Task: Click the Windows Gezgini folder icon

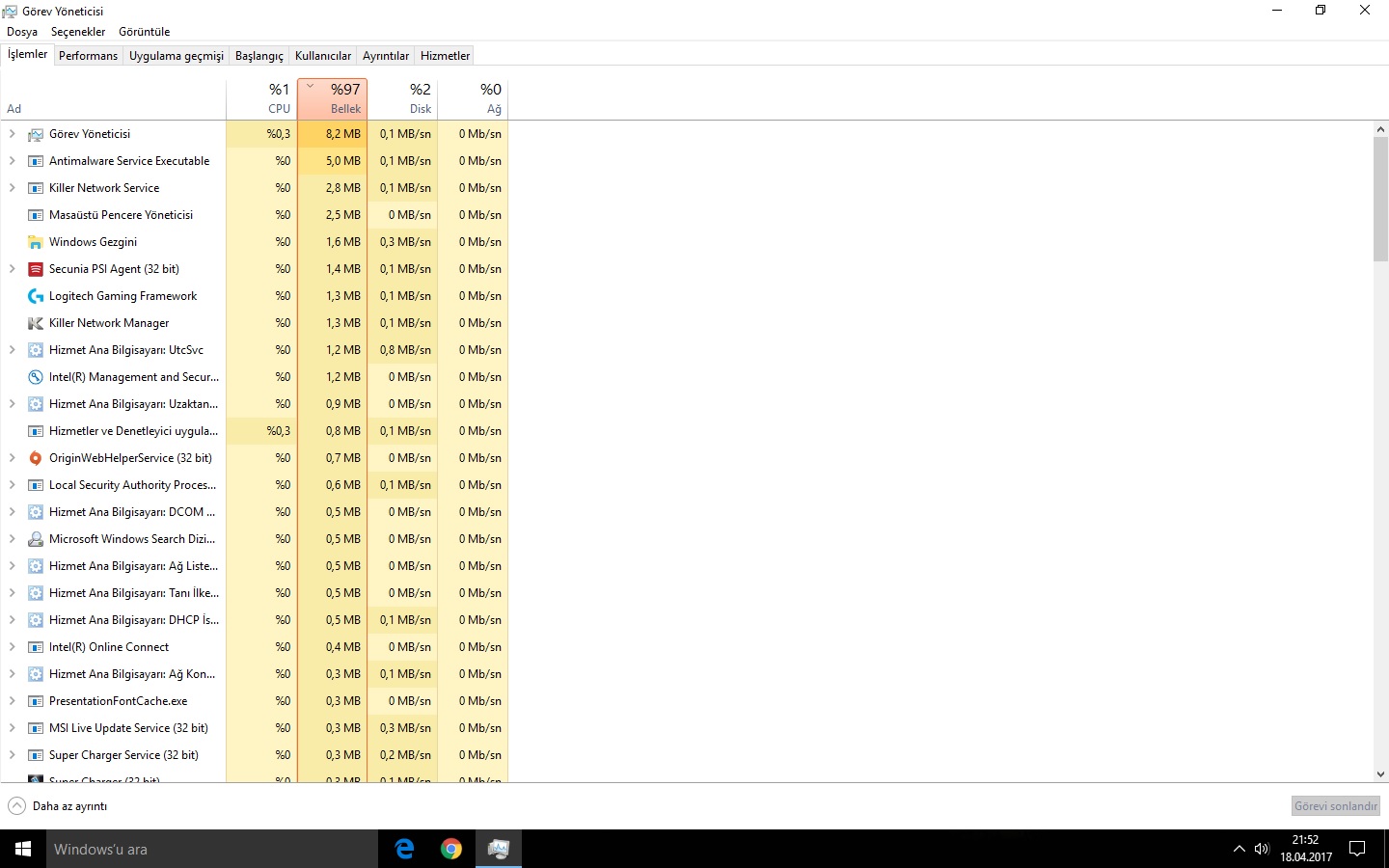Action: coord(36,242)
